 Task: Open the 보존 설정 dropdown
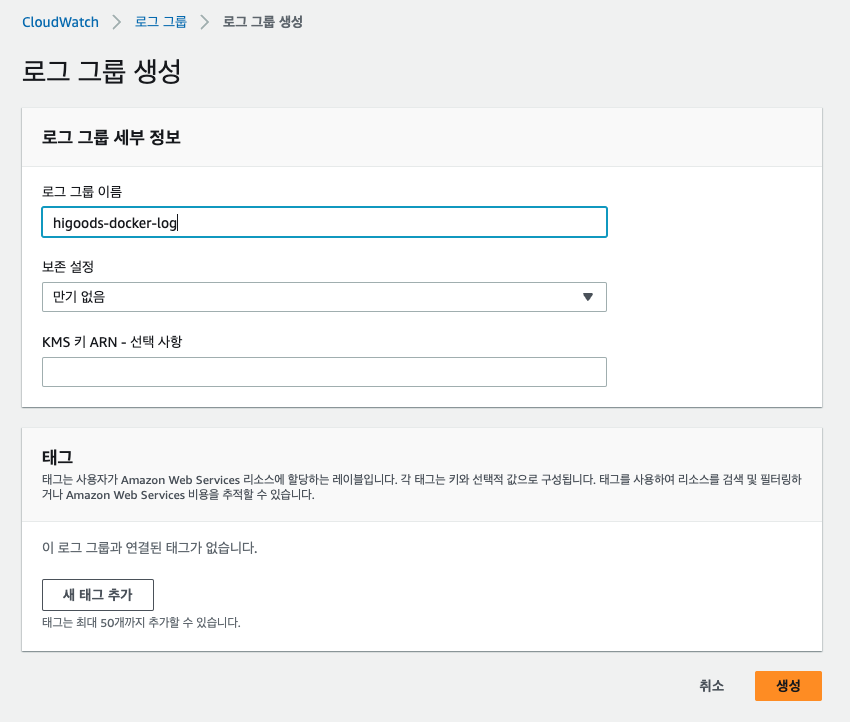[324, 297]
